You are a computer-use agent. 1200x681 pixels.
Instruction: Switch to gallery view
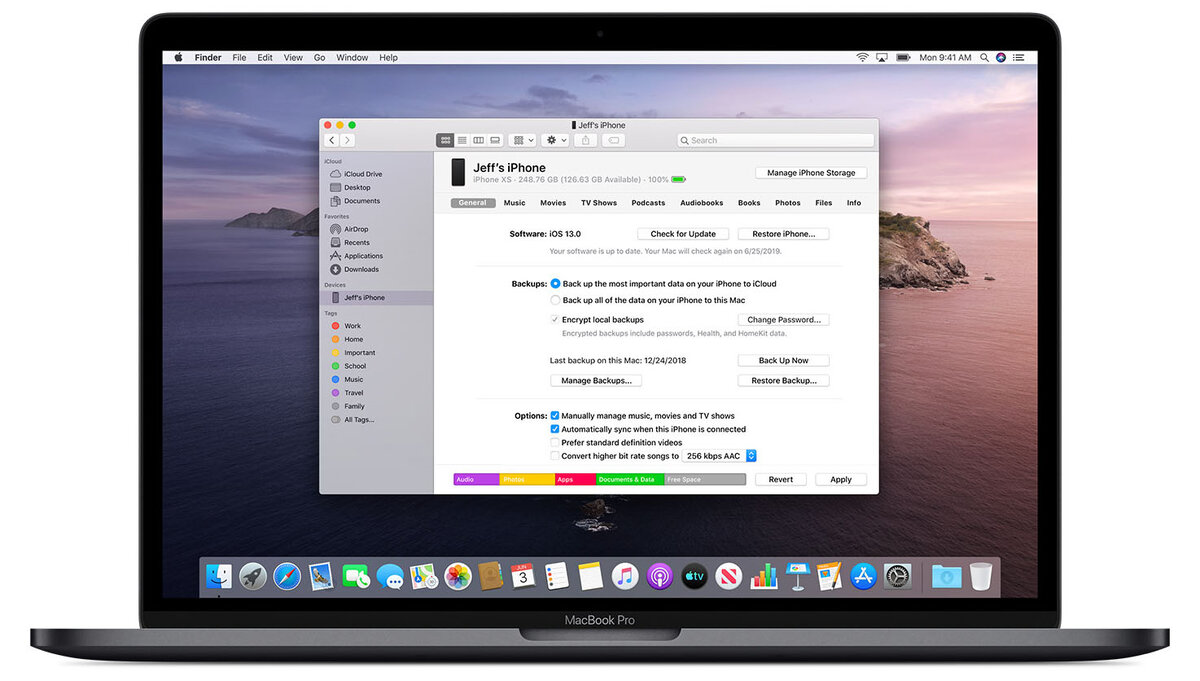(494, 141)
